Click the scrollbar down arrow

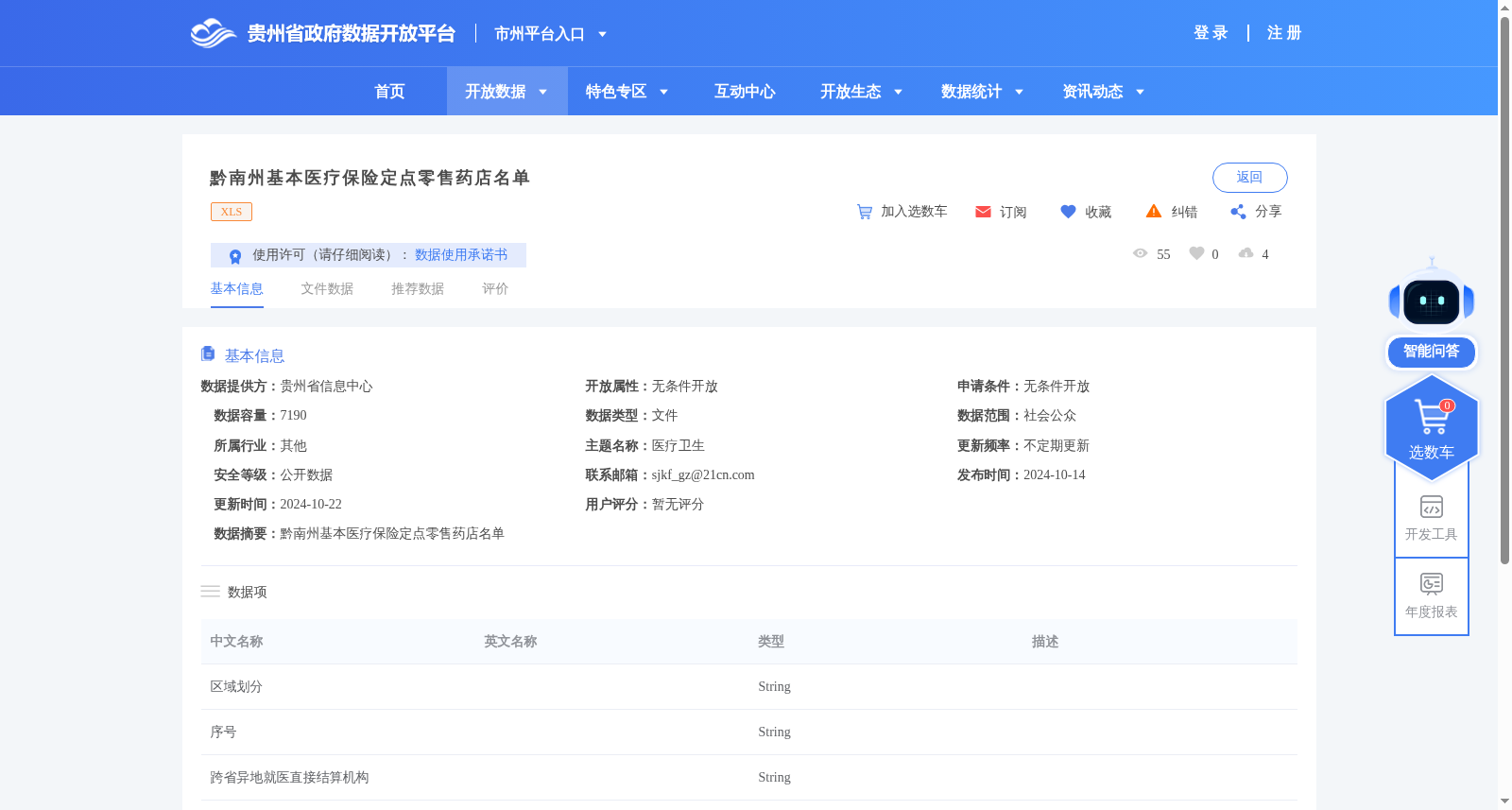(1504, 801)
